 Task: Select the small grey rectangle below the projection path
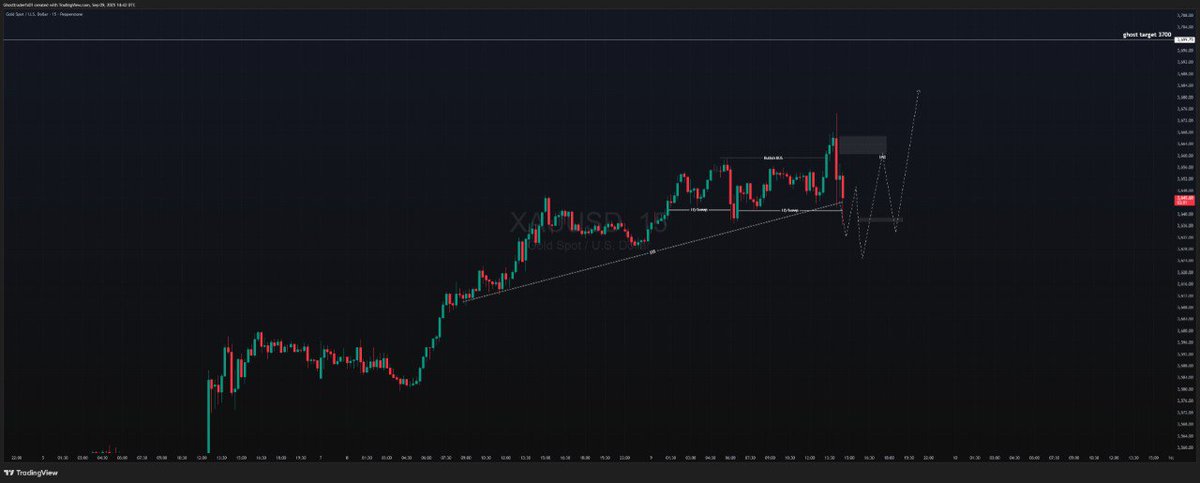click(x=880, y=219)
